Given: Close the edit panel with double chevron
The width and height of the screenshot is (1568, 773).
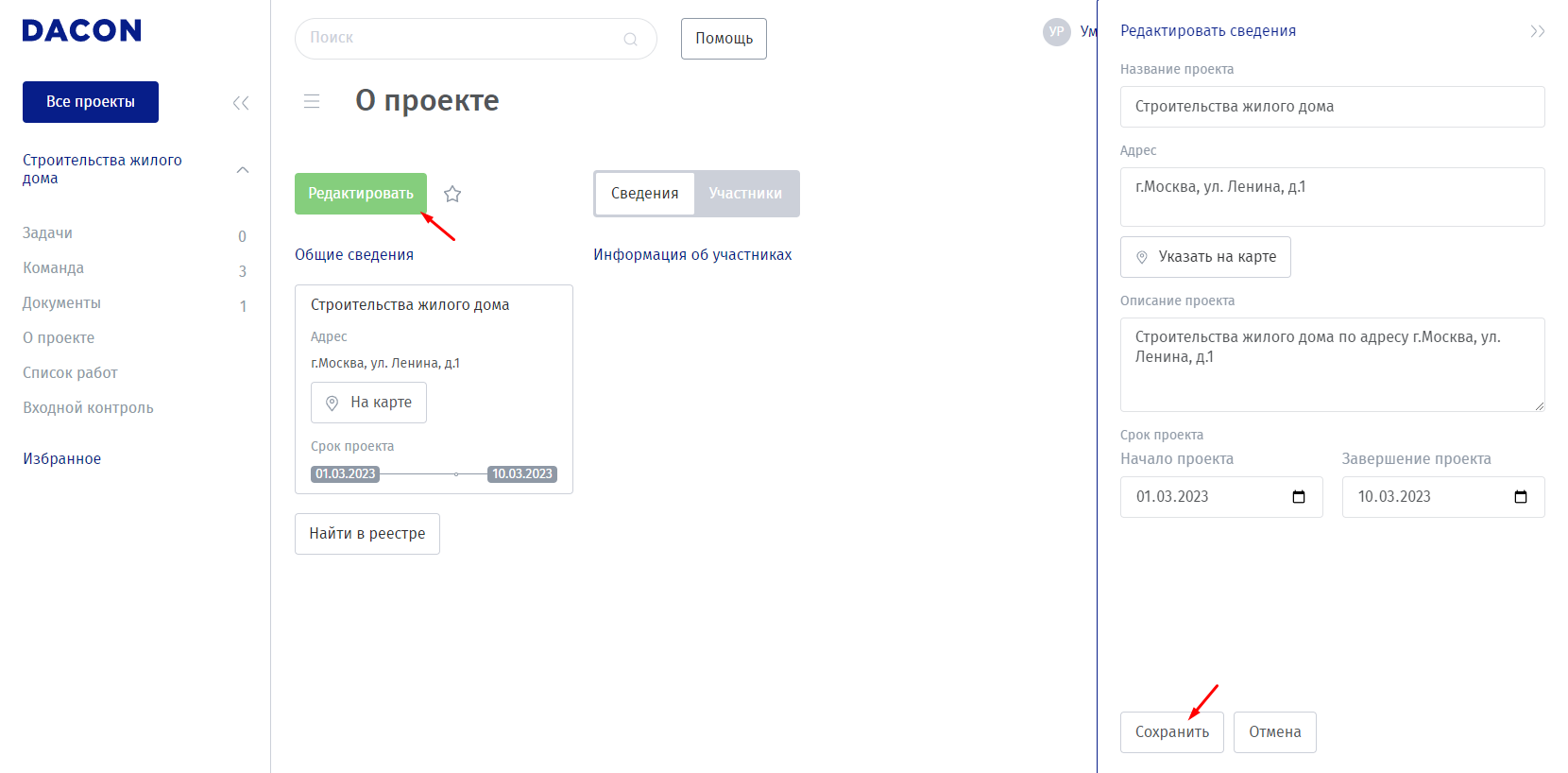Looking at the screenshot, I should pyautogui.click(x=1537, y=31).
